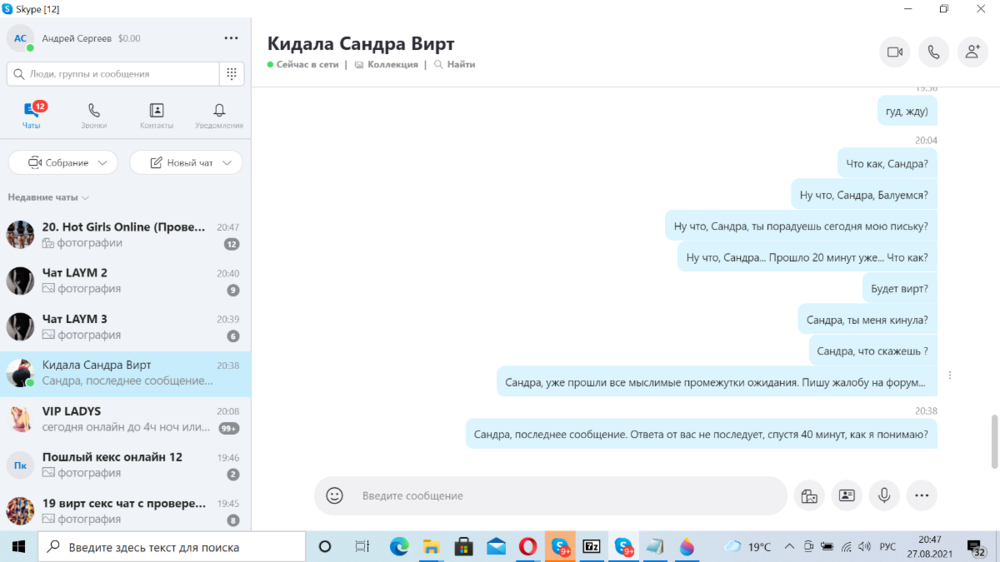Click the АС profile avatar
This screenshot has width=1000, height=562.
[20, 38]
